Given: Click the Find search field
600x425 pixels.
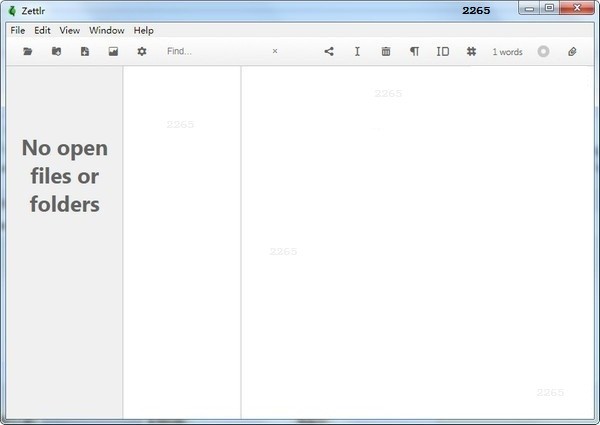Looking at the screenshot, I should (x=215, y=51).
